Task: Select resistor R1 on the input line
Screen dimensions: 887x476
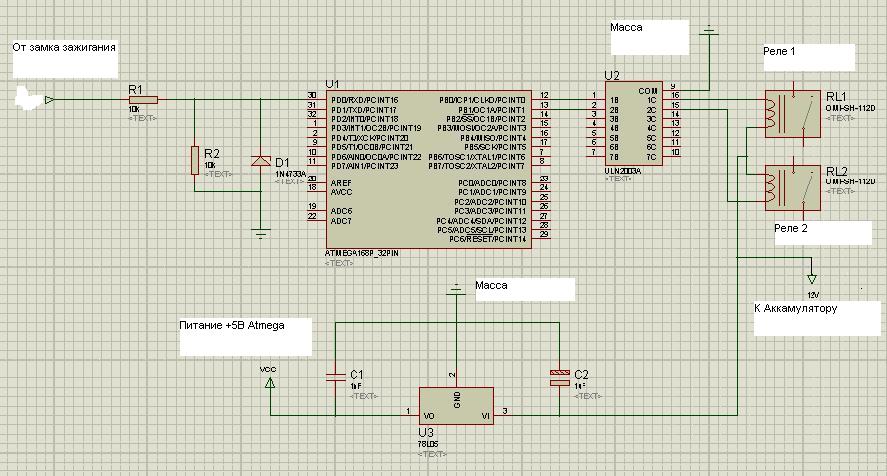Action: [x=143, y=99]
